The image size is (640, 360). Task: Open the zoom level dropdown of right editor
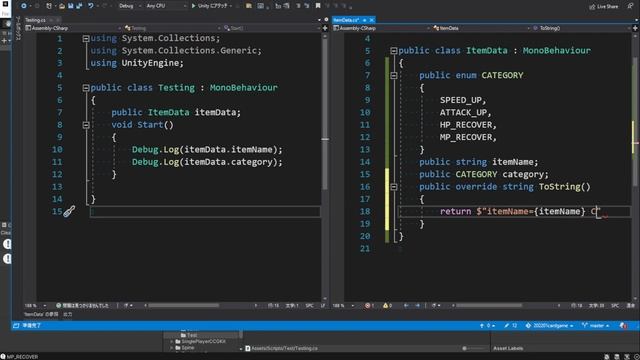pos(343,305)
